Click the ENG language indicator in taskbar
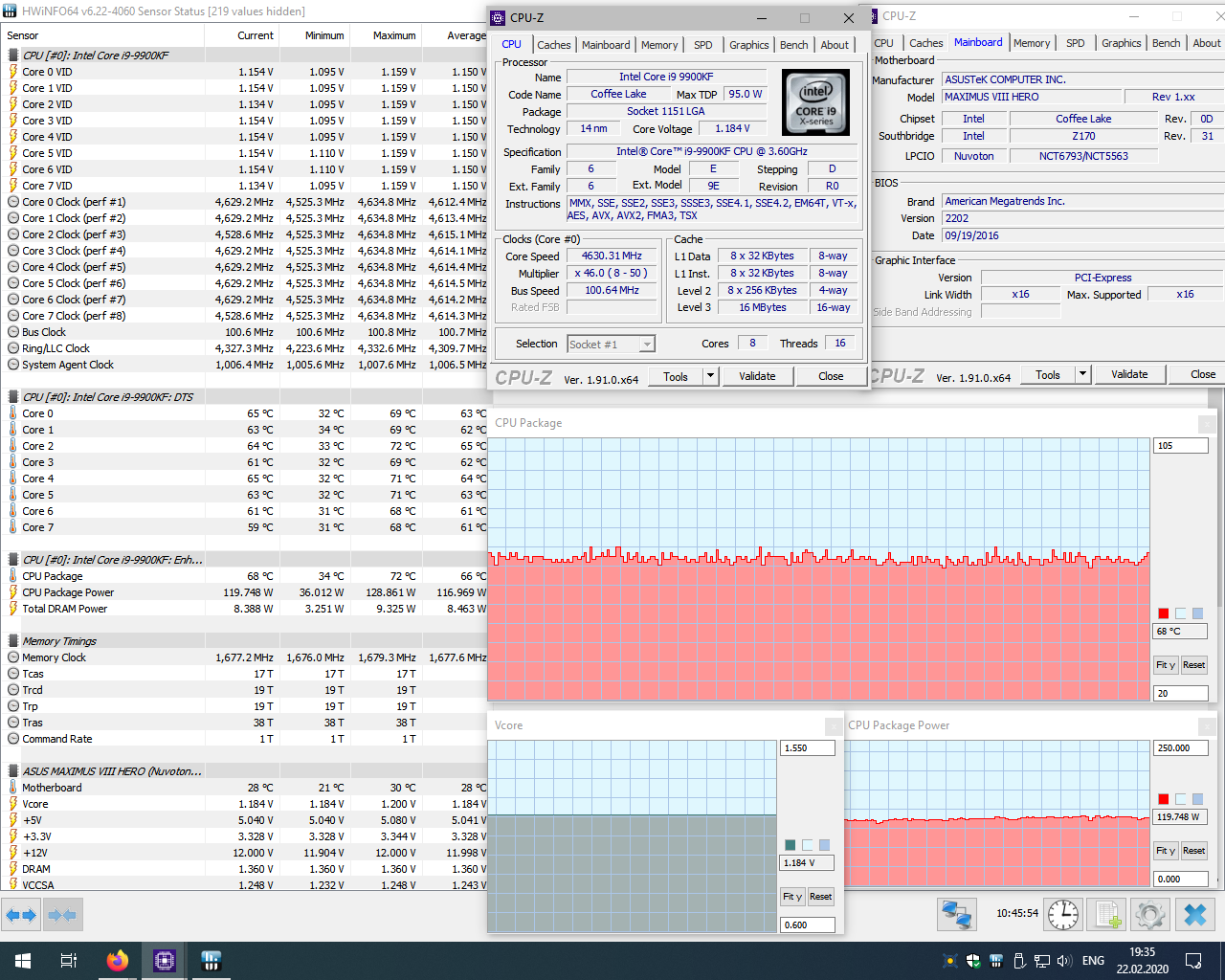This screenshot has width=1225, height=980. pyautogui.click(x=1093, y=961)
